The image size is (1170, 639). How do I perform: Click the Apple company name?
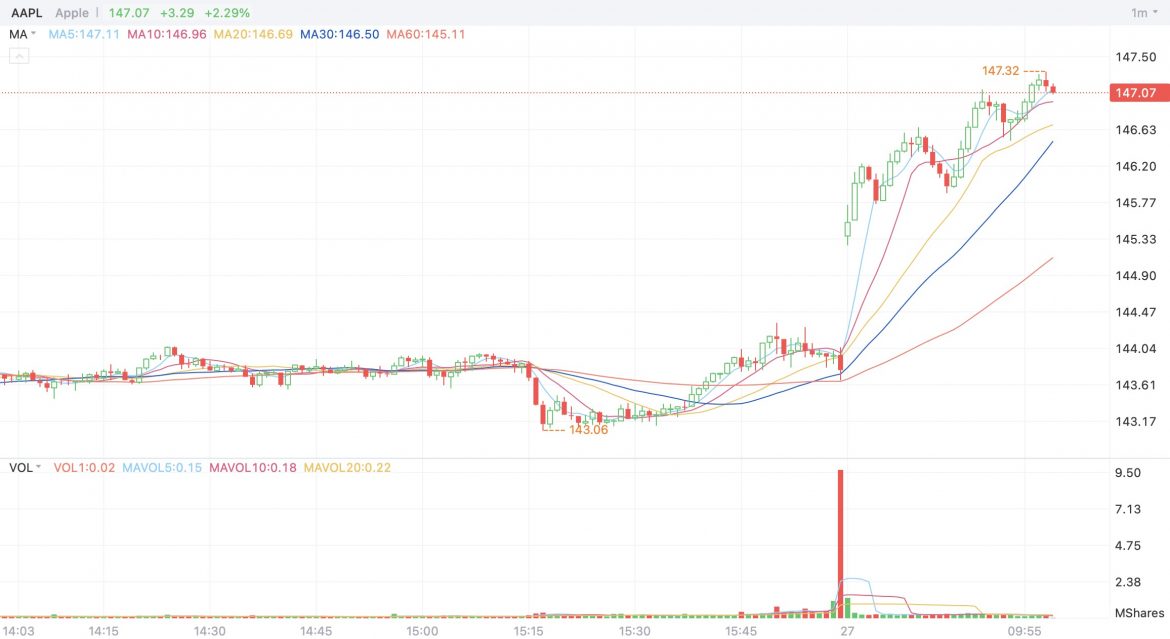coord(72,13)
